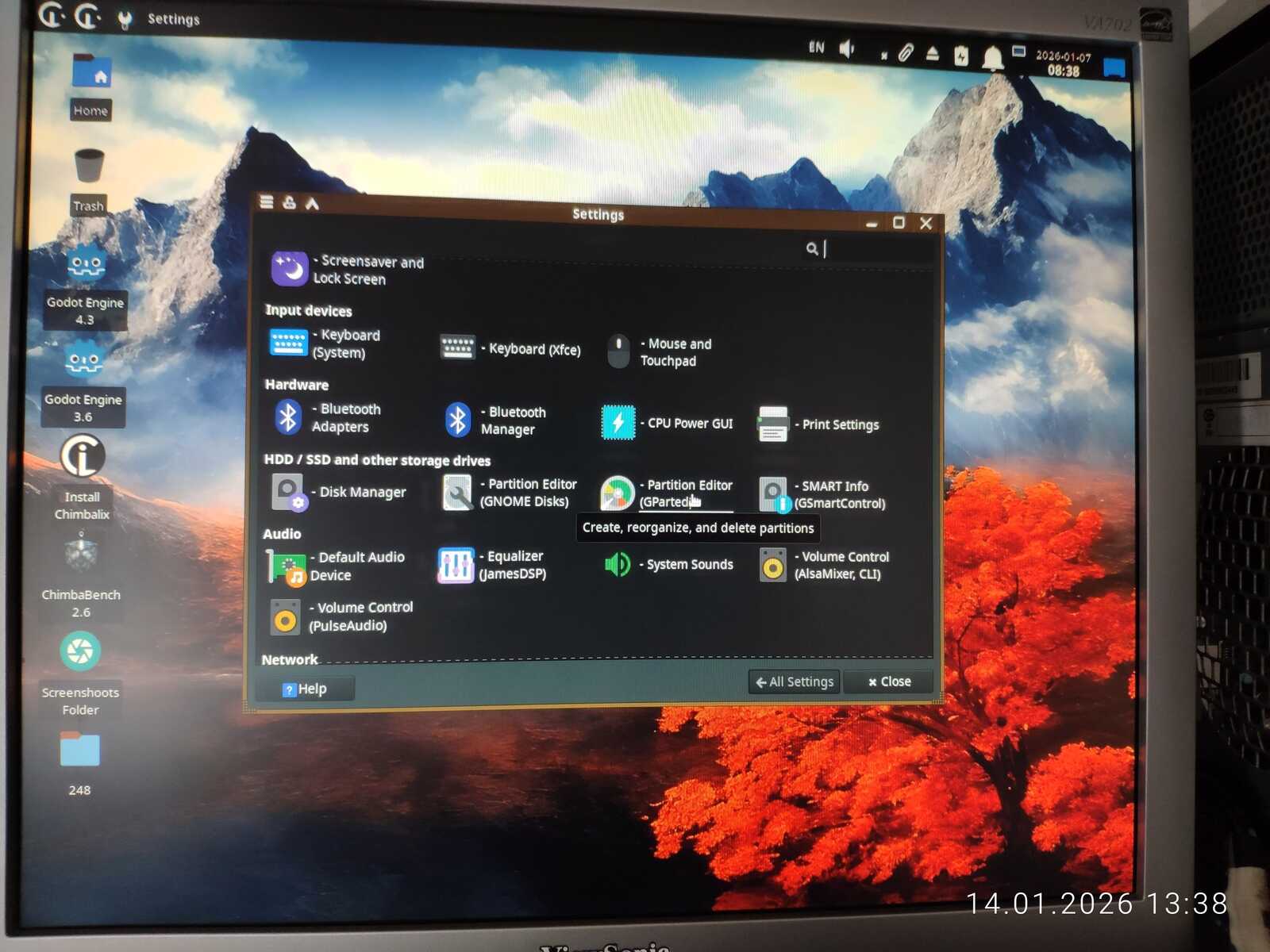The width and height of the screenshot is (1270, 952).
Task: Open Partition Editor (GParted)
Action: pos(666,493)
